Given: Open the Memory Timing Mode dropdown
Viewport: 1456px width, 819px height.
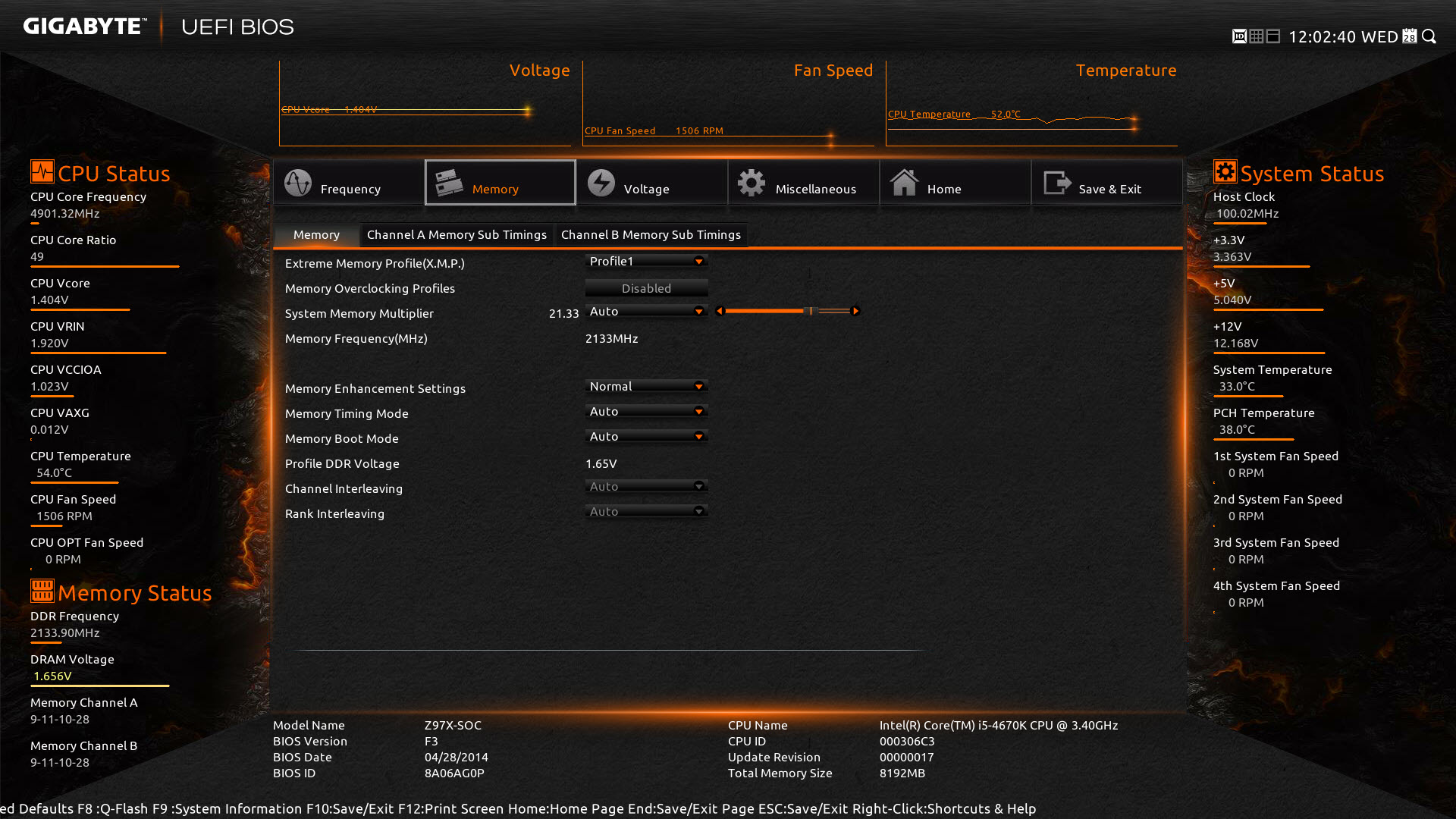Looking at the screenshot, I should point(647,411).
